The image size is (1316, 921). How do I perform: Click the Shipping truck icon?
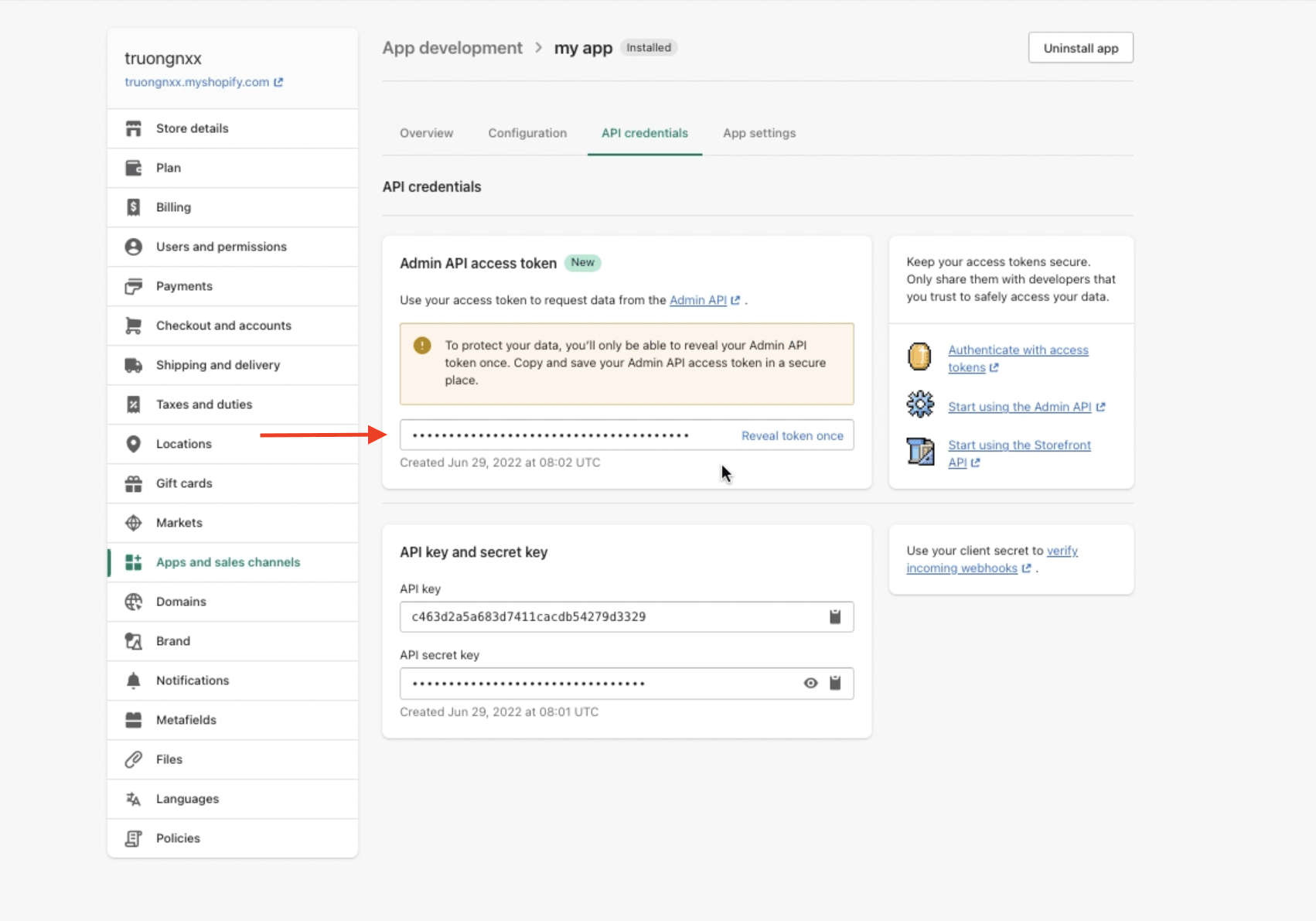pos(133,365)
